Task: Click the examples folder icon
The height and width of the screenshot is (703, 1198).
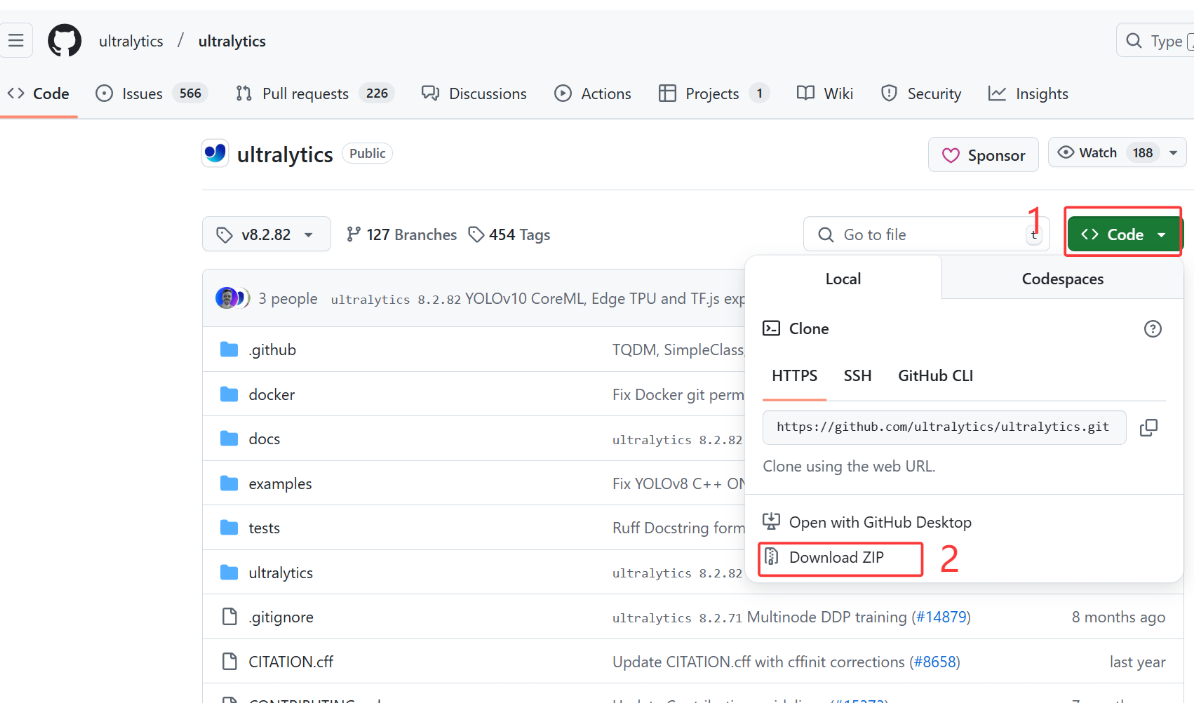Action: tap(229, 484)
